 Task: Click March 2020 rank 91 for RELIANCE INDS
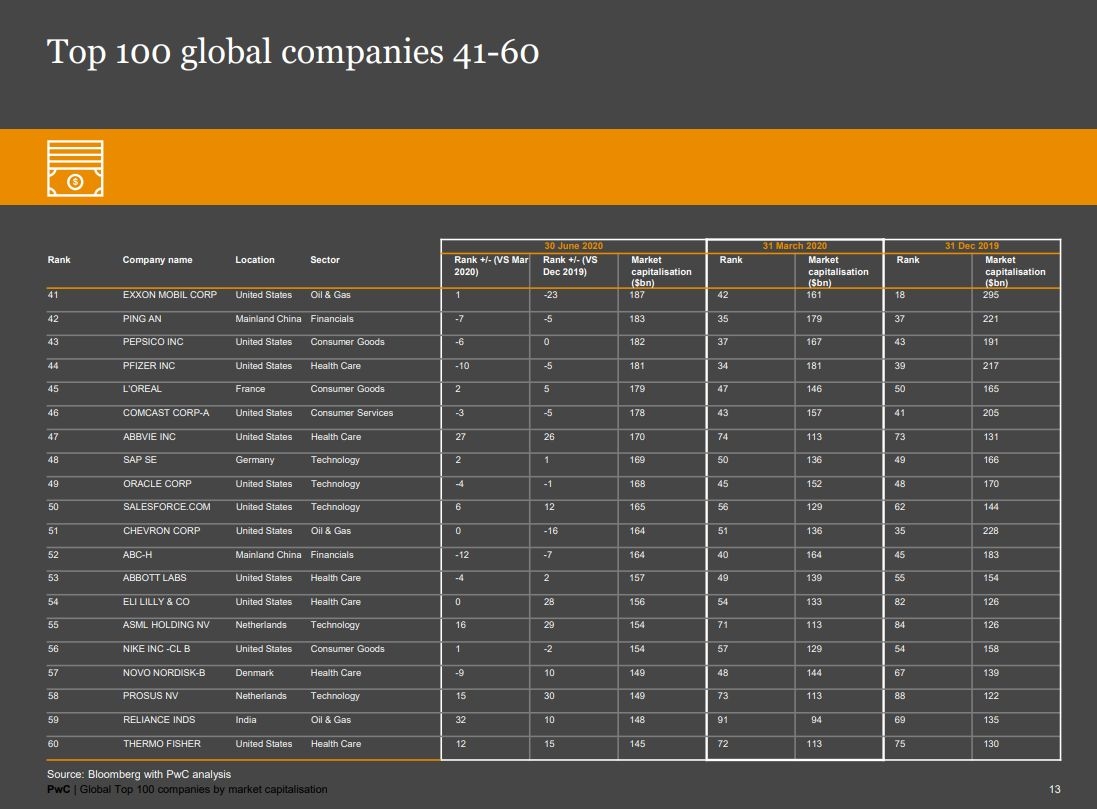(x=723, y=719)
